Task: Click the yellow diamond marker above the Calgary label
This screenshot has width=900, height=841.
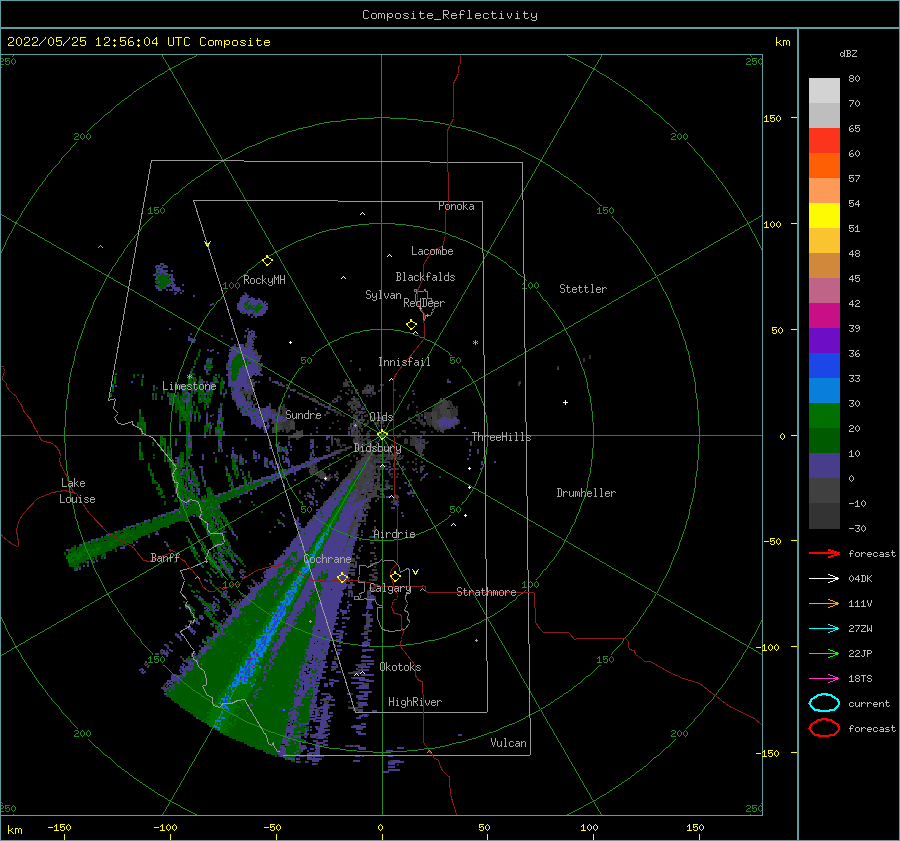Action: point(395,576)
